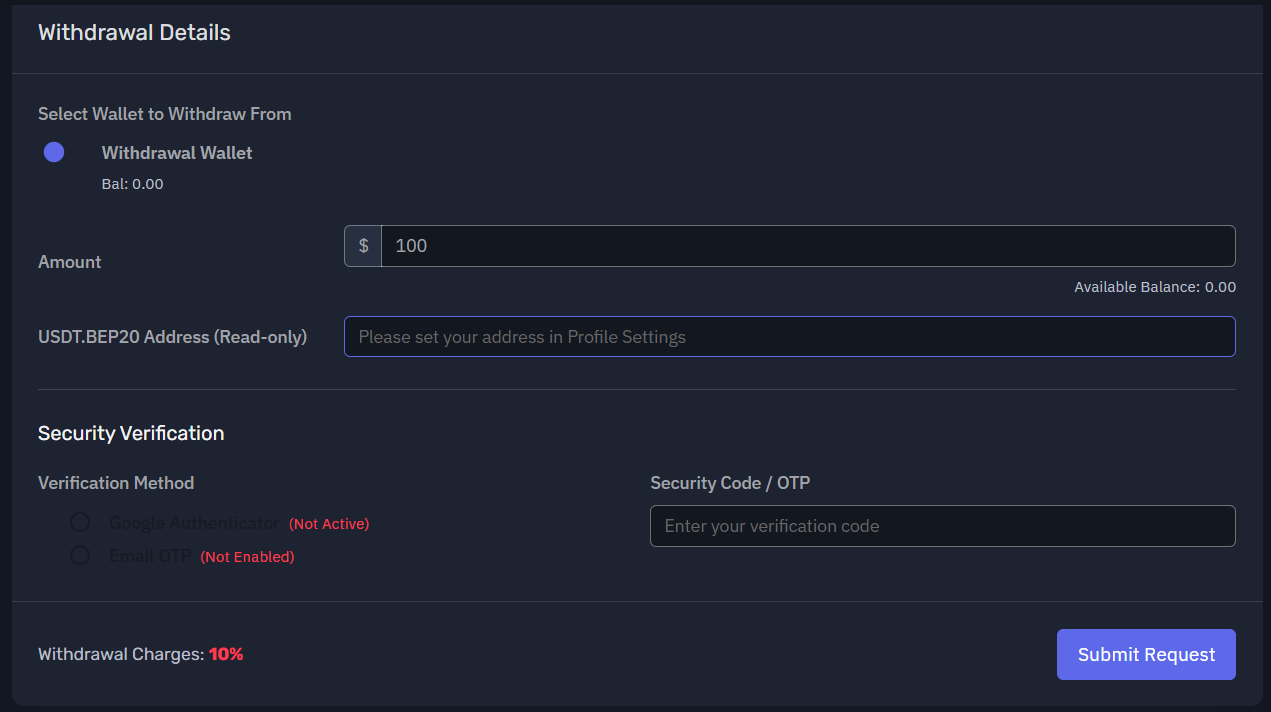Click the dollar sign prefix icon
The image size is (1271, 712).
click(x=363, y=246)
